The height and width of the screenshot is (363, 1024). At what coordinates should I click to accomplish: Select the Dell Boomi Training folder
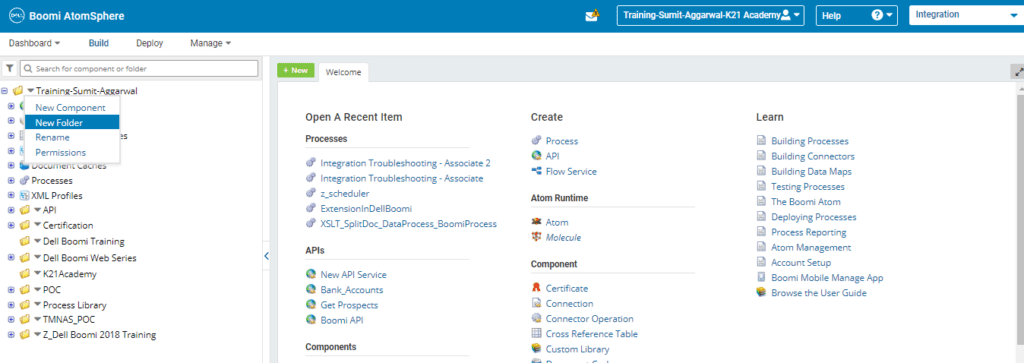tap(84, 241)
